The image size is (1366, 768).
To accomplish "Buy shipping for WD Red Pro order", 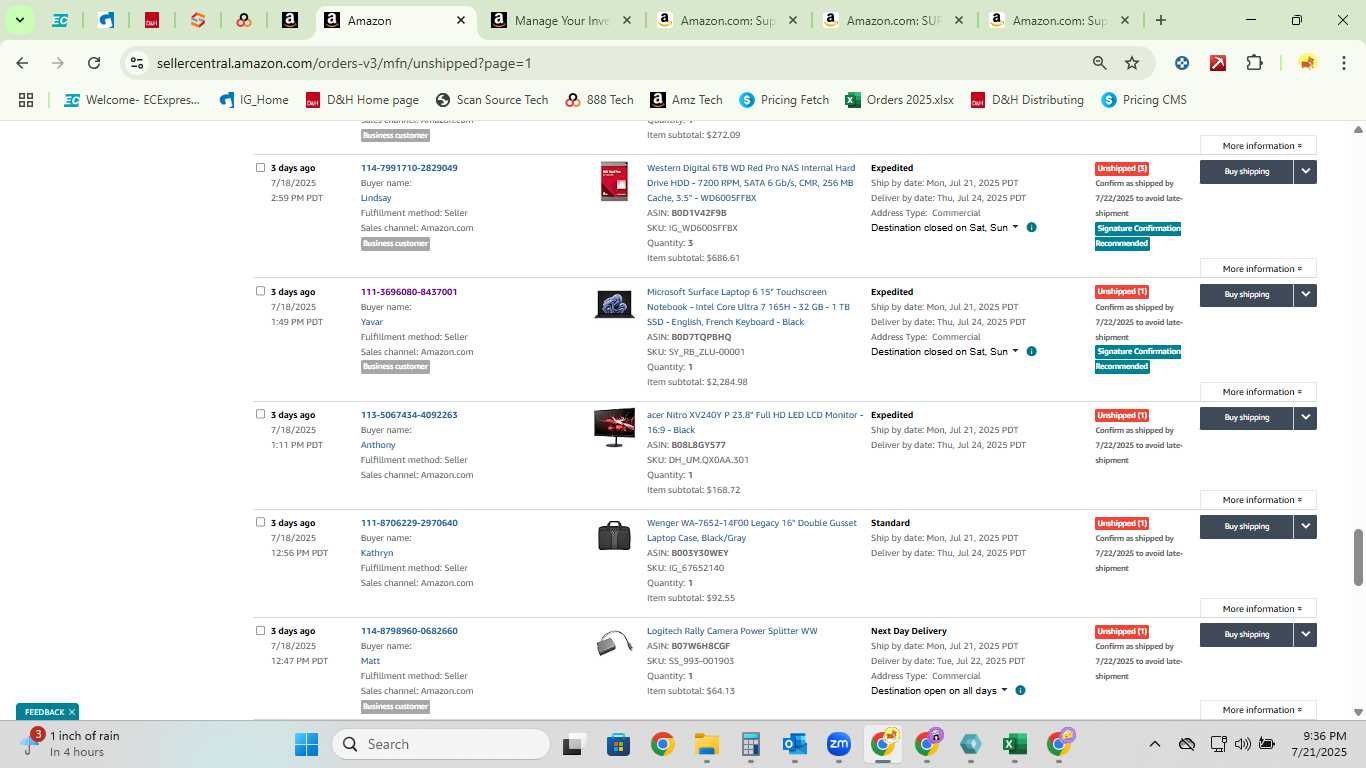I will tap(1246, 172).
